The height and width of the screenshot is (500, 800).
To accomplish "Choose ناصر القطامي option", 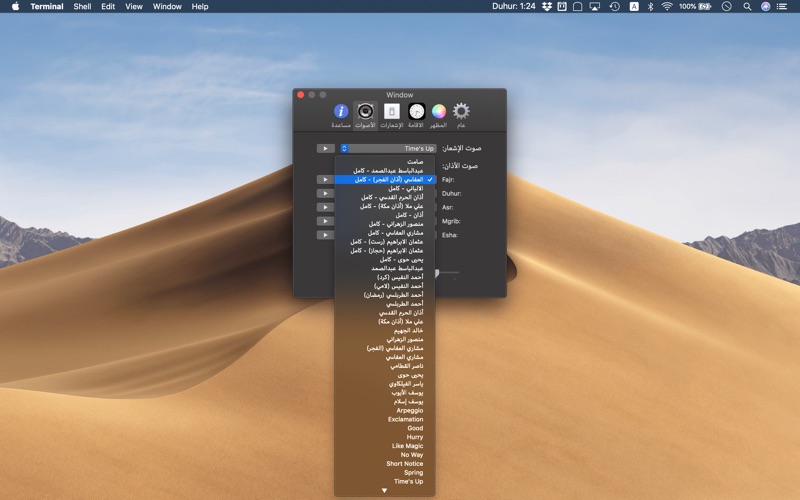I will 385,366.
